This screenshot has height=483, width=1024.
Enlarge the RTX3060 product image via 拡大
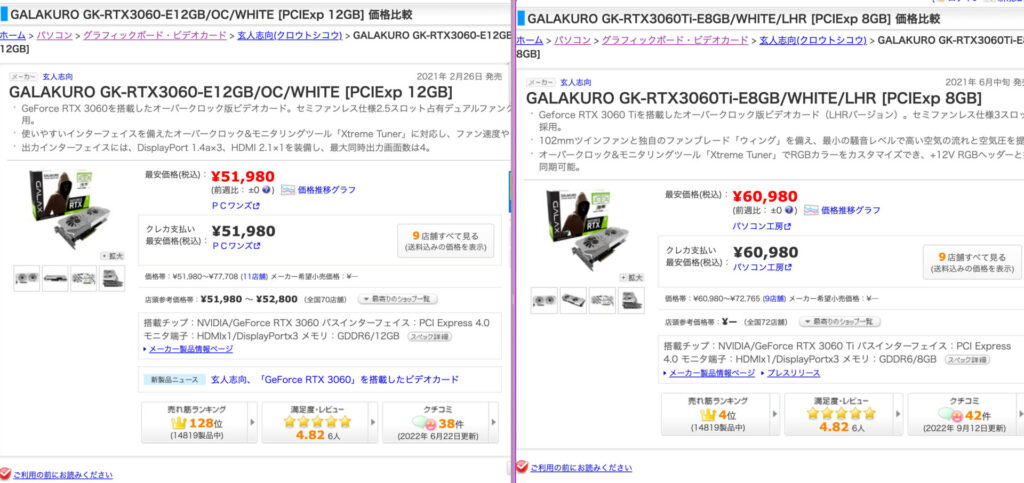(x=108, y=256)
